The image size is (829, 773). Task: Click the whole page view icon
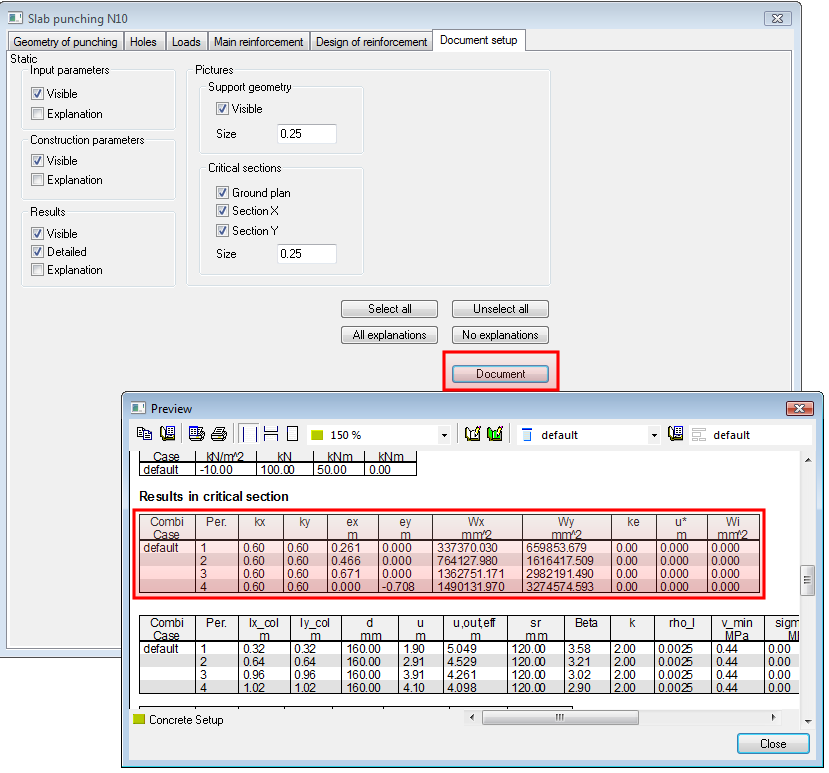click(292, 434)
